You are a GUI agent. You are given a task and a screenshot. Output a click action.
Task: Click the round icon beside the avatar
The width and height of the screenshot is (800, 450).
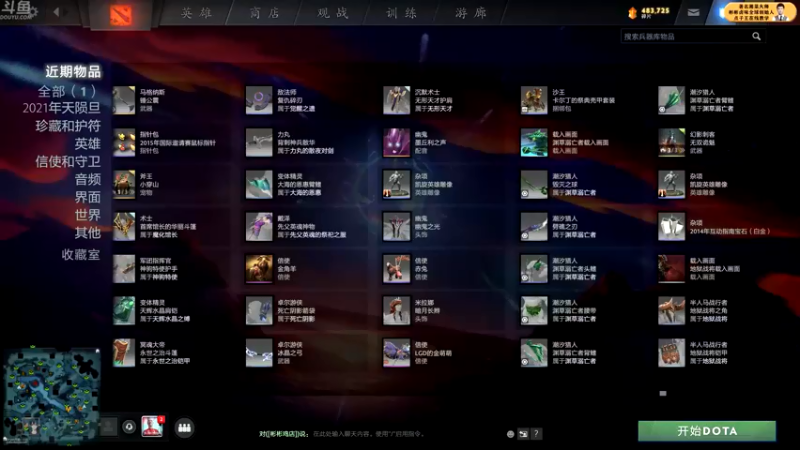tap(129, 427)
